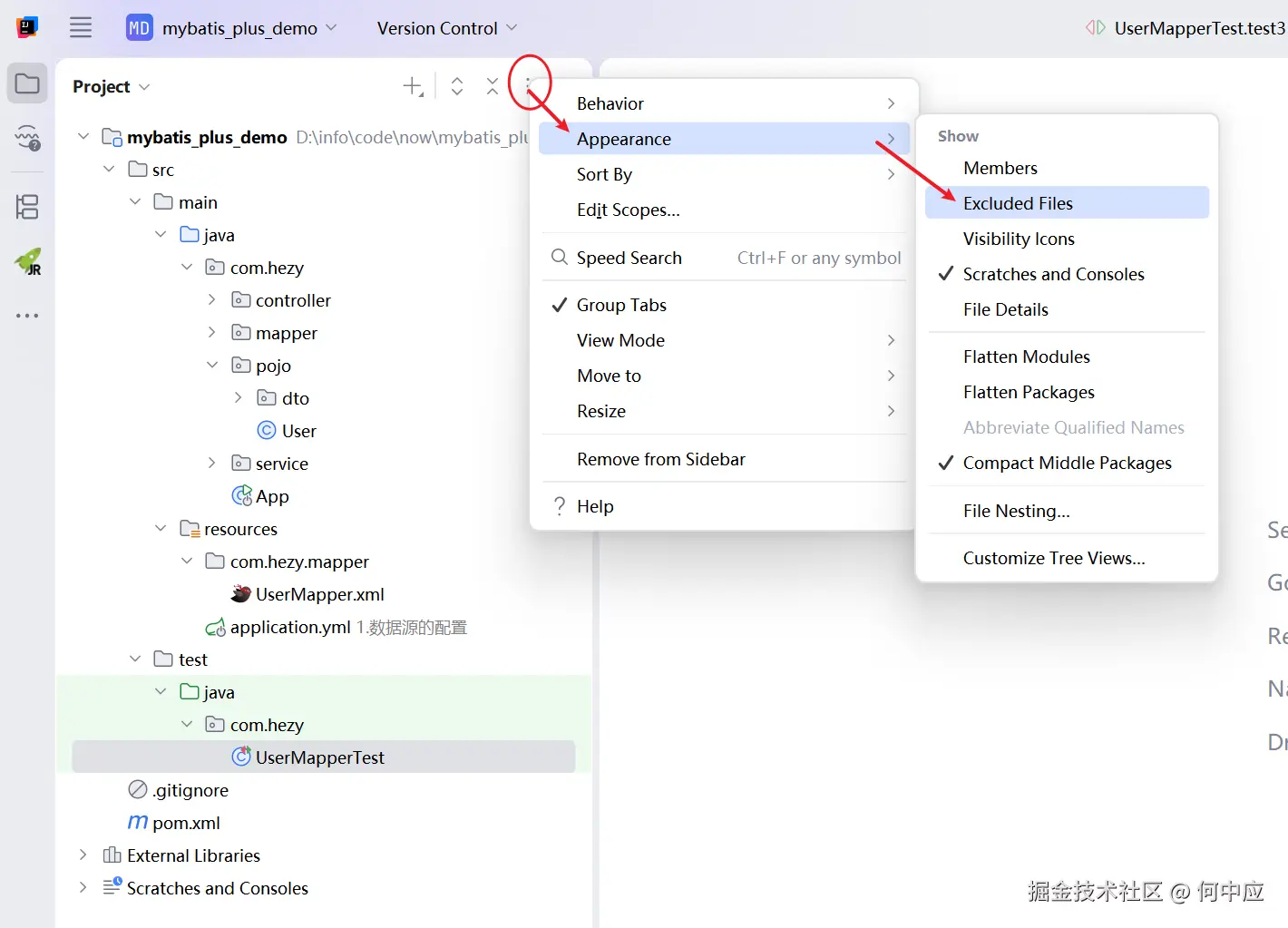Open the Structure tool window icon

pos(27,207)
